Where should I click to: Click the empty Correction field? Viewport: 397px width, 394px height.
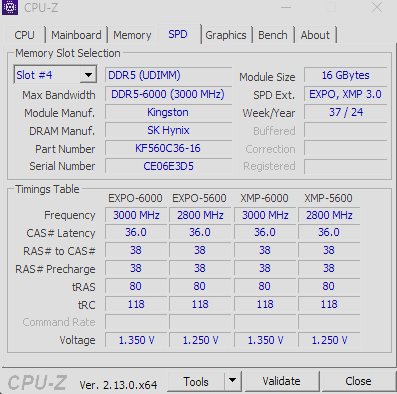point(346,148)
